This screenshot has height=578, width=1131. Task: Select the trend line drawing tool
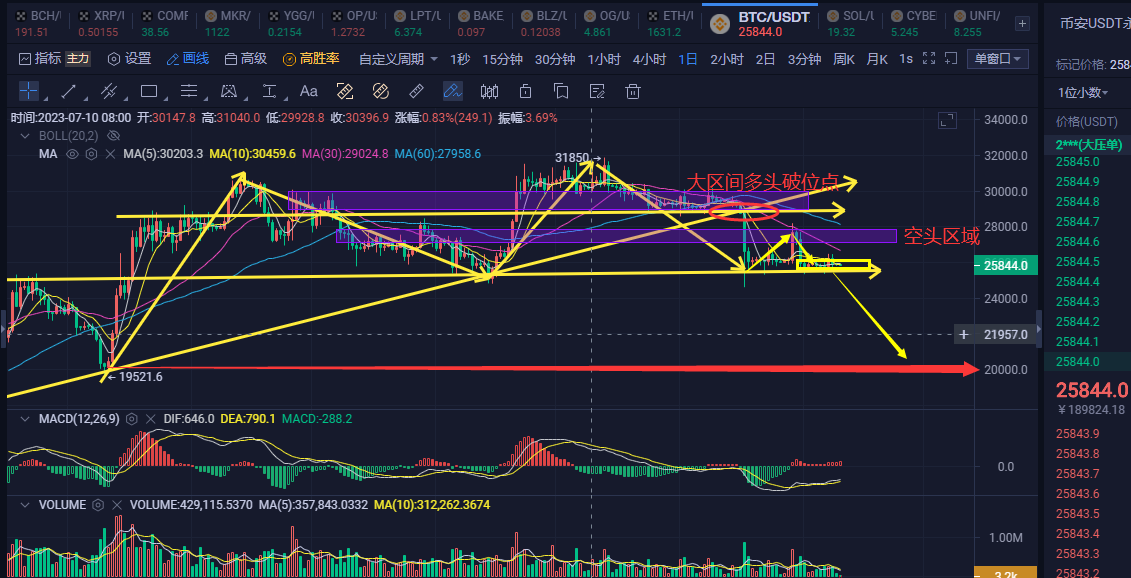69,92
